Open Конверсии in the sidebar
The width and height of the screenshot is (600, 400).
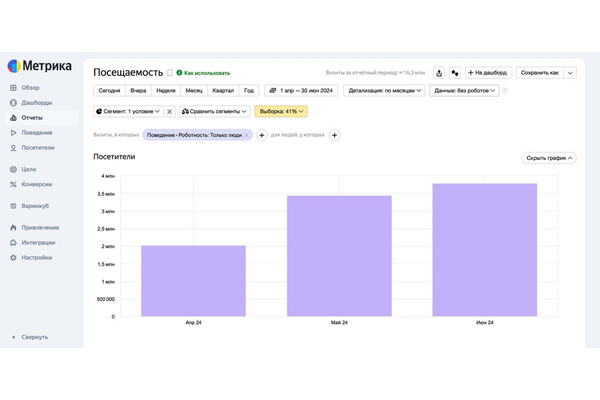37,184
